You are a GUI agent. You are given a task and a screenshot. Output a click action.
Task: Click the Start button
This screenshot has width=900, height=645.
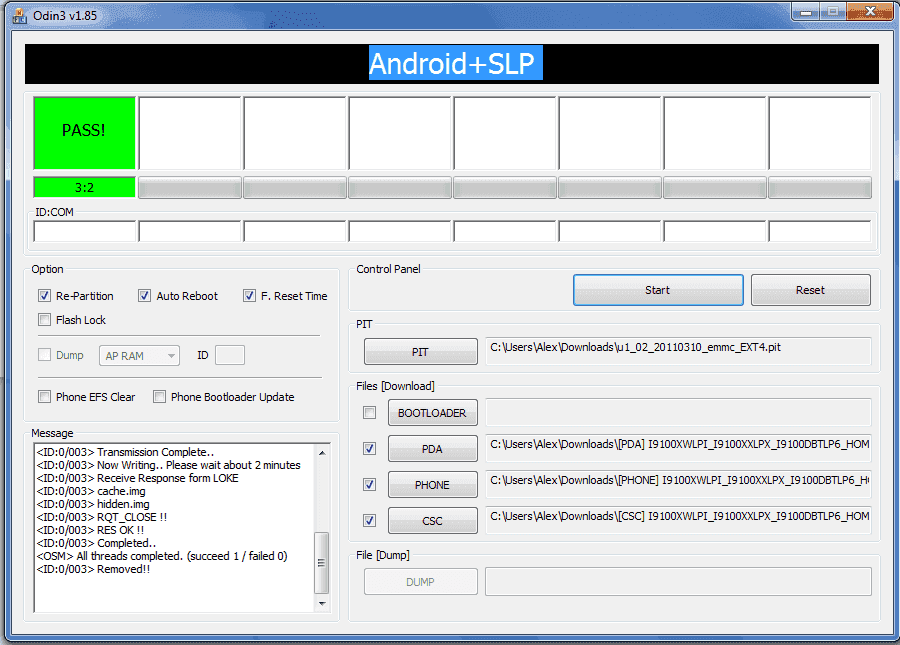point(658,290)
